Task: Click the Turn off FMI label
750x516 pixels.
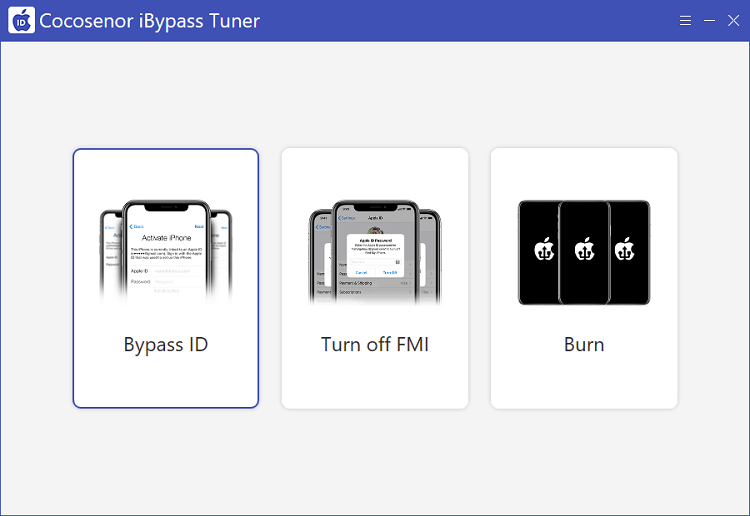Action: point(375,344)
